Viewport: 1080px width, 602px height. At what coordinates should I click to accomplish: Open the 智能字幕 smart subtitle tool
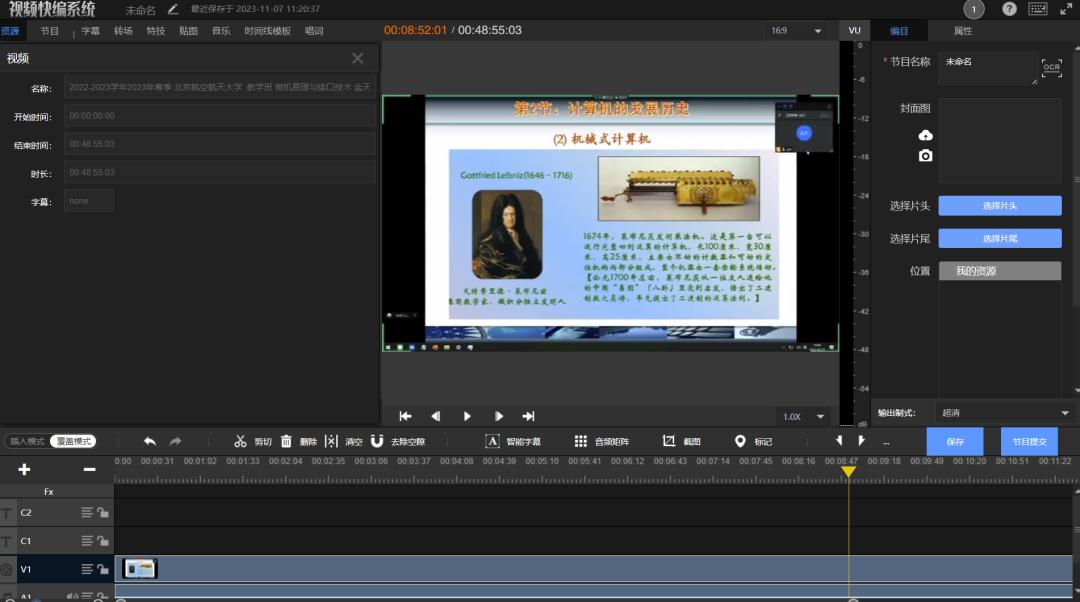pyautogui.click(x=512, y=441)
